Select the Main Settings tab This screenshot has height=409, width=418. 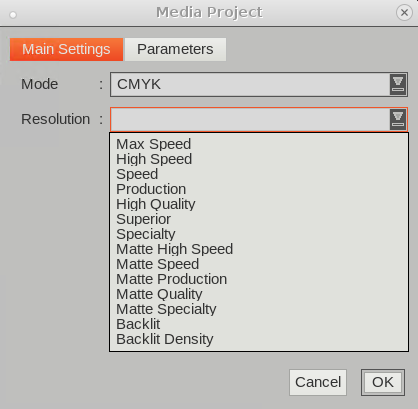point(66,49)
